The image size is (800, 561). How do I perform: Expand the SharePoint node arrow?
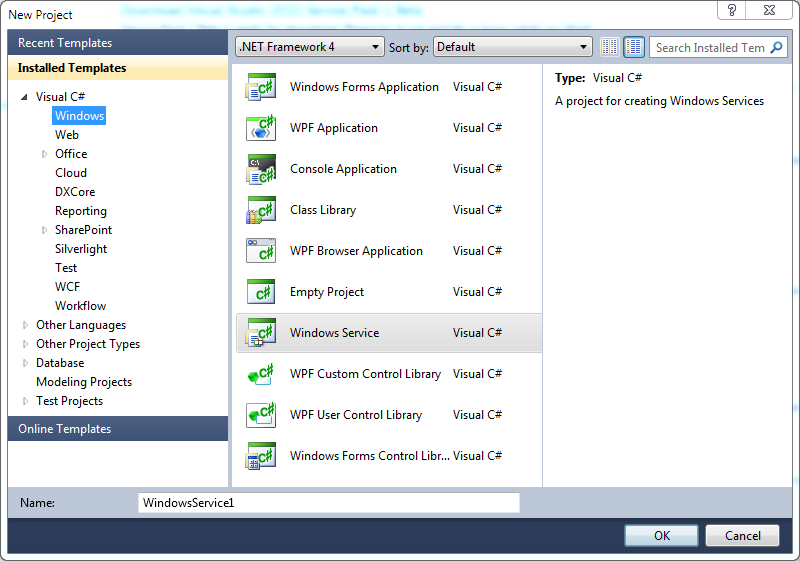pos(44,230)
